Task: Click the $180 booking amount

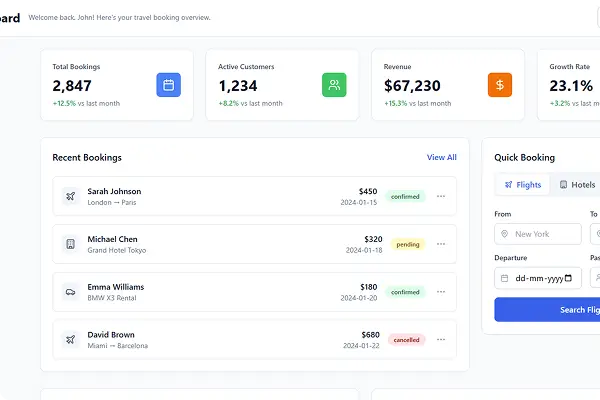Action: click(x=368, y=287)
